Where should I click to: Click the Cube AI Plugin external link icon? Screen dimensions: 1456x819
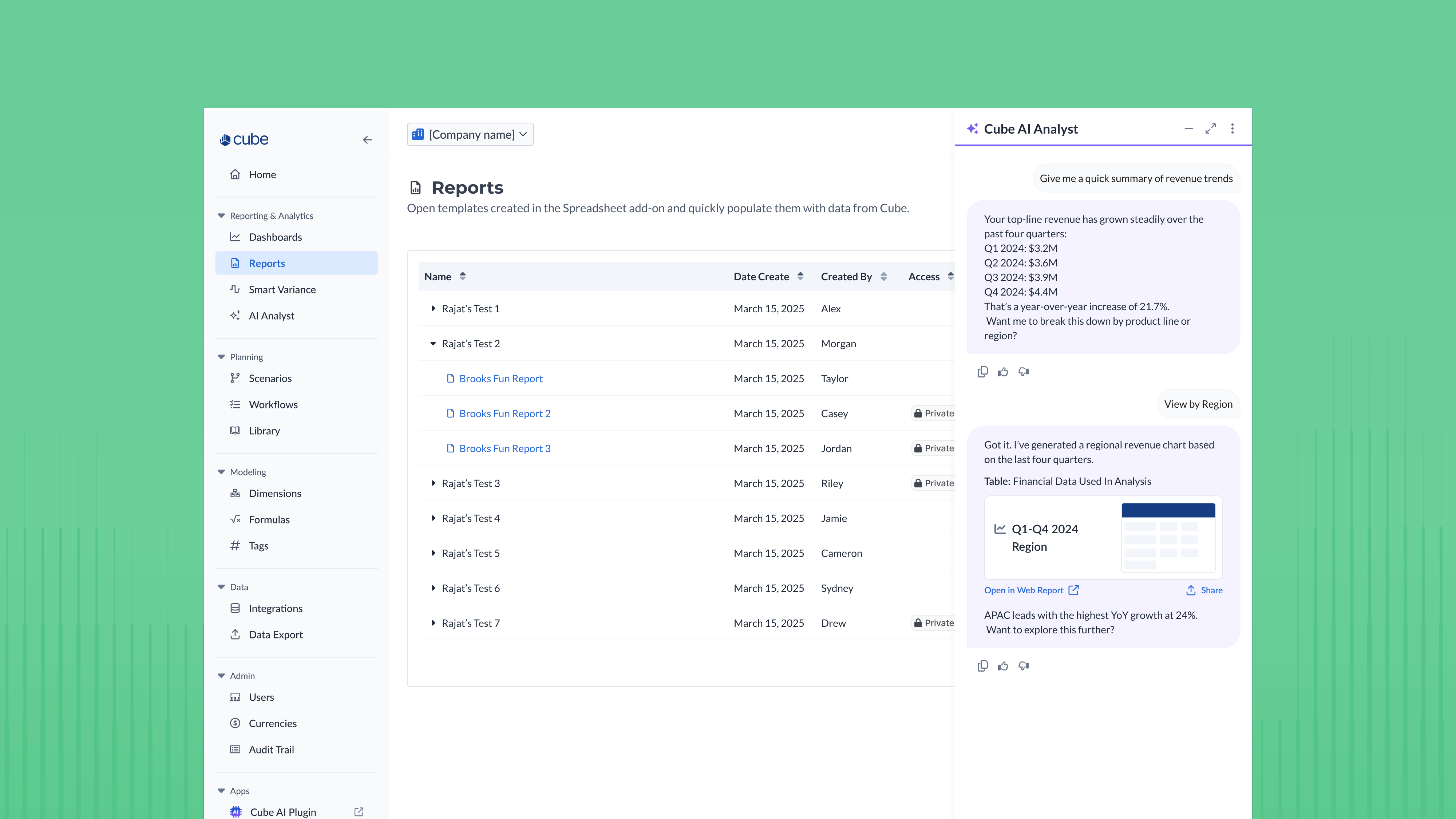[358, 812]
